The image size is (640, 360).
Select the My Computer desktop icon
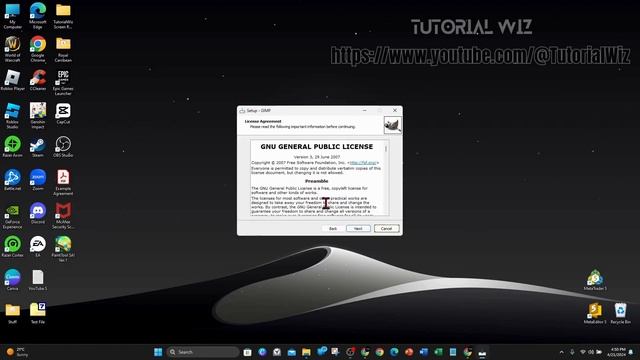13,16
